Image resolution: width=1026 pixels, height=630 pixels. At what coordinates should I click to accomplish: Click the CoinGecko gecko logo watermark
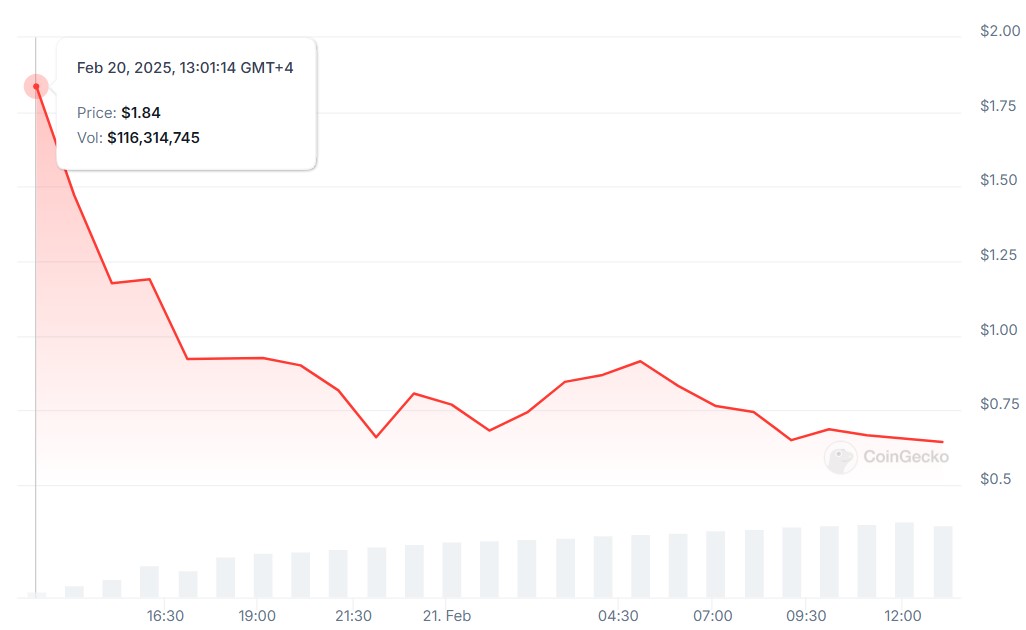(840, 458)
